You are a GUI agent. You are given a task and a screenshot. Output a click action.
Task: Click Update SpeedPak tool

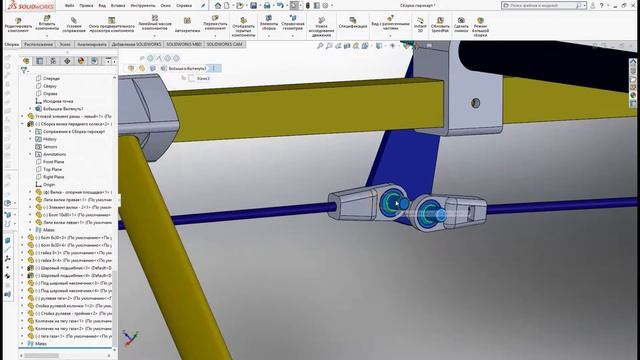coord(440,25)
